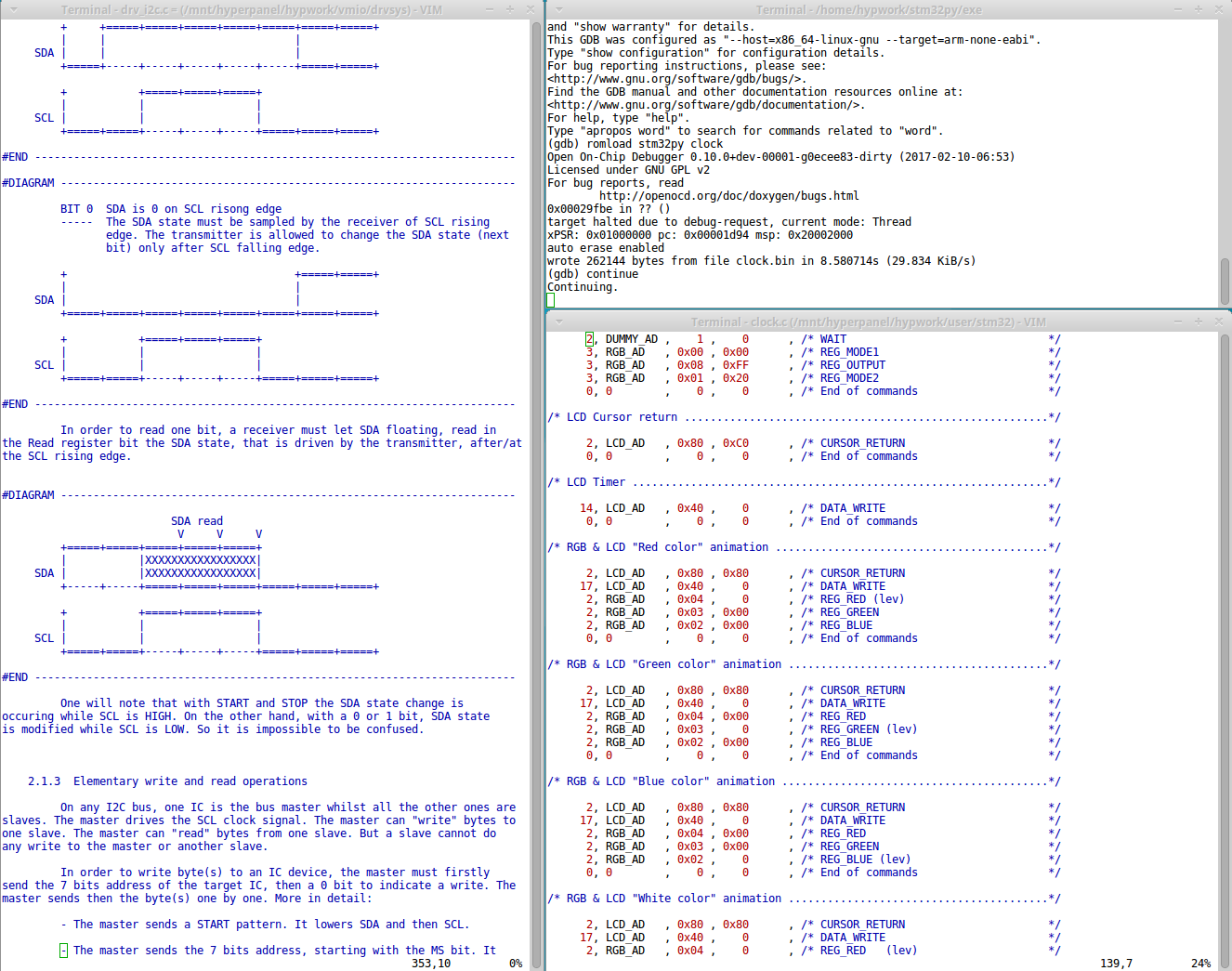Click the 'Continuing.' output line
Screen dimensions: 1232x971
pos(583,287)
